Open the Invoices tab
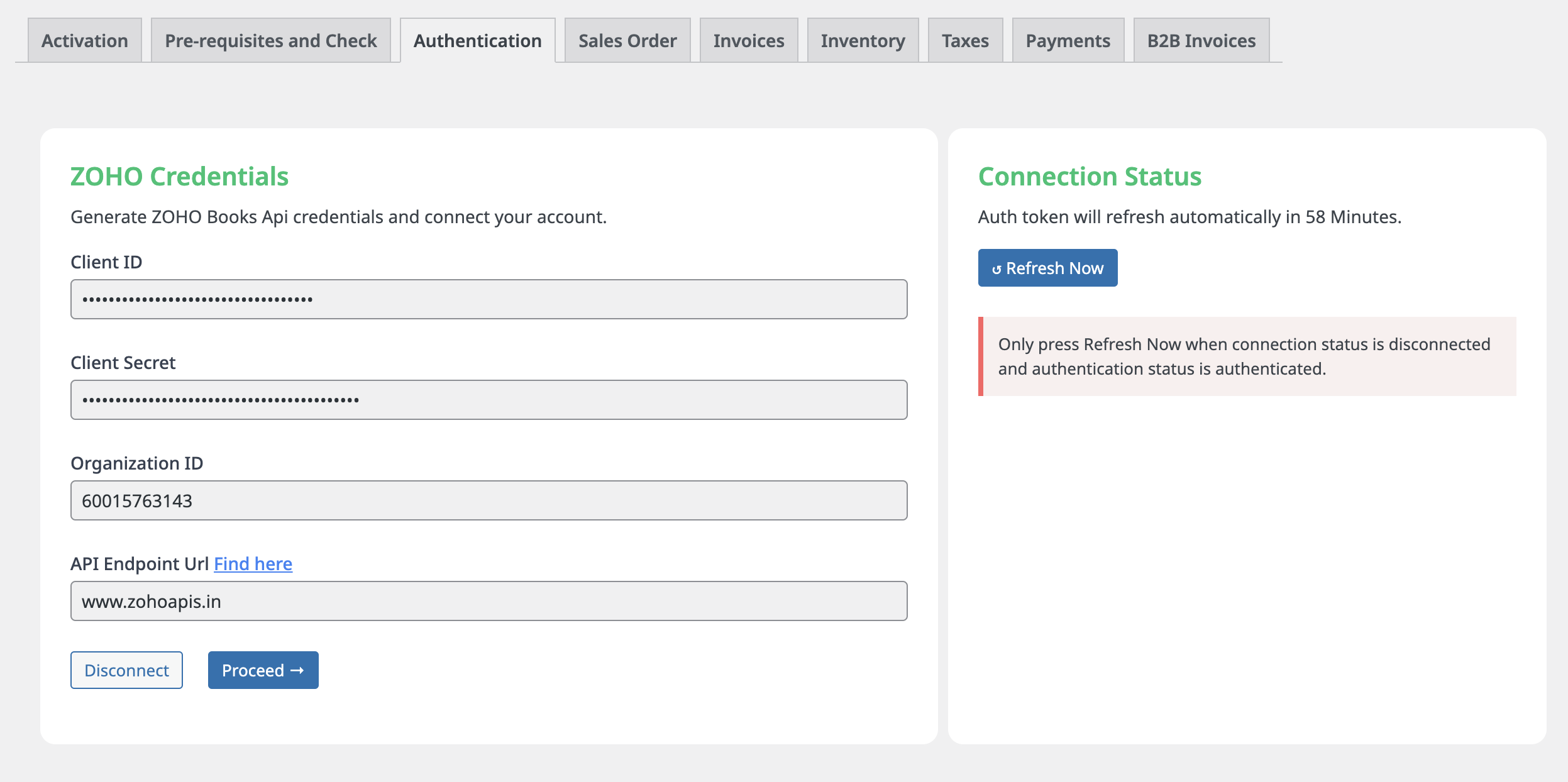This screenshot has width=1568, height=782. tap(748, 41)
